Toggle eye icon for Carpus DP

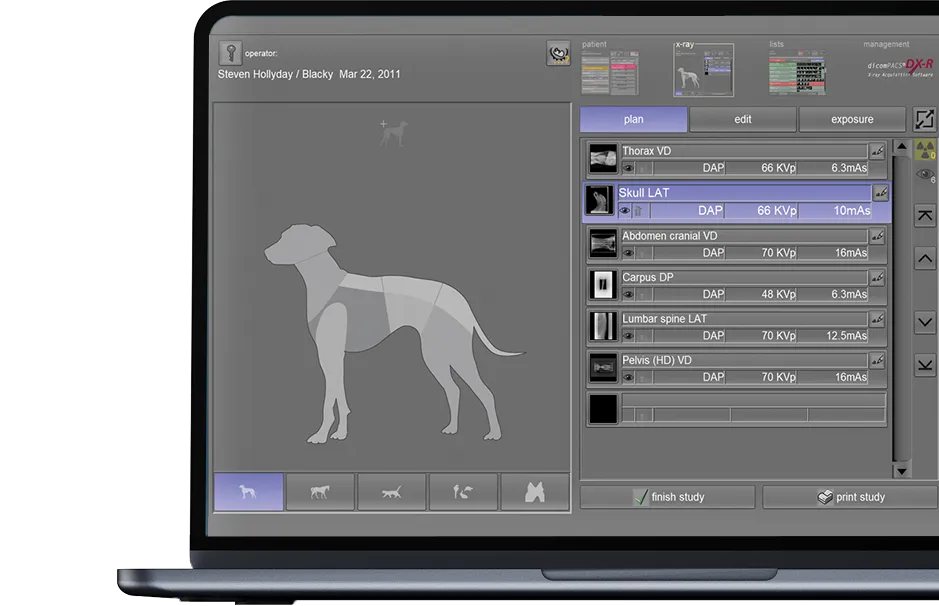pos(628,294)
